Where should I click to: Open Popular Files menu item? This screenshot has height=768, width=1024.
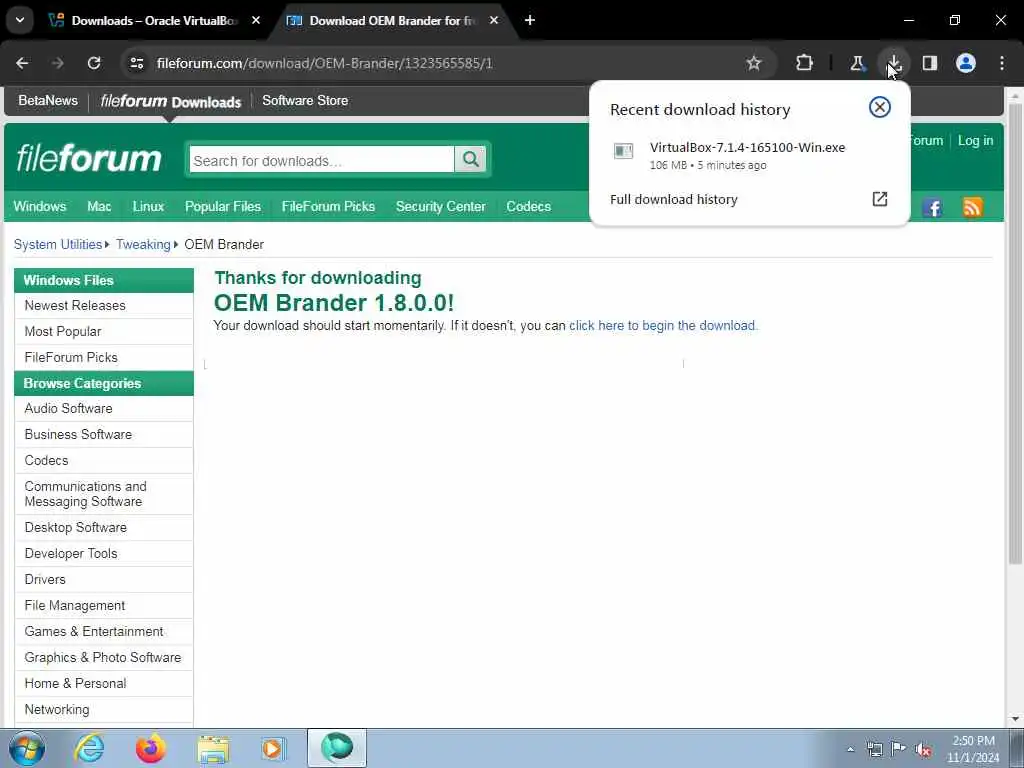[223, 206]
